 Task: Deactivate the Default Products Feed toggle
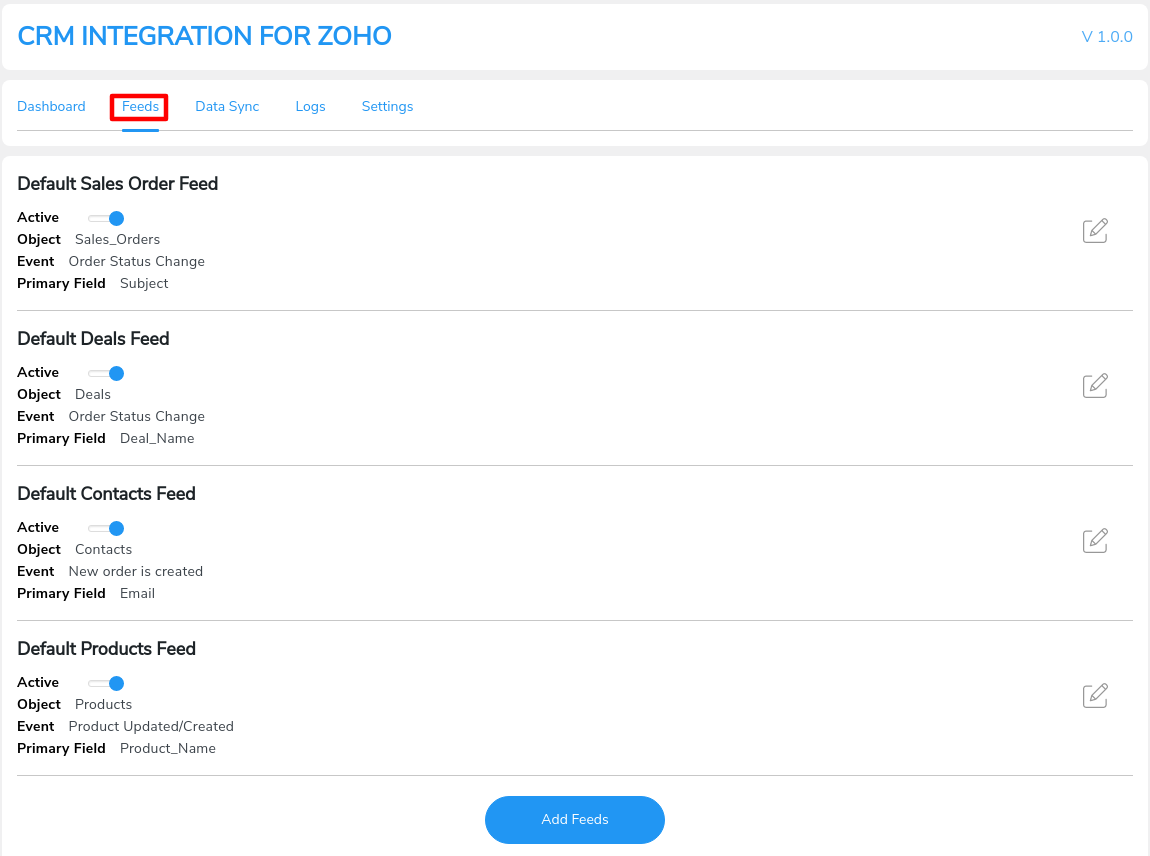tap(105, 683)
